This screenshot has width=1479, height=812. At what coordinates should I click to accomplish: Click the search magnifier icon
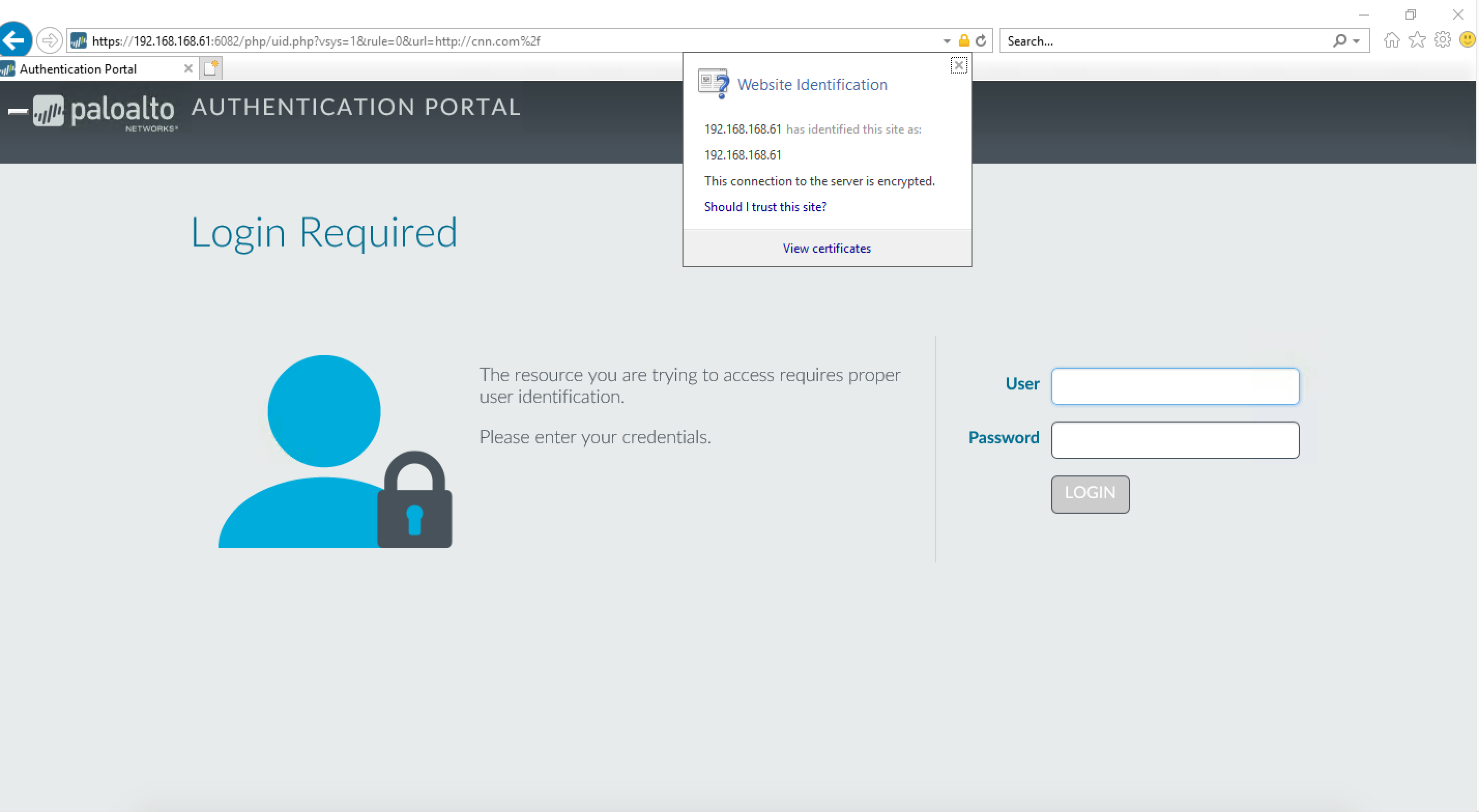[x=1339, y=41]
